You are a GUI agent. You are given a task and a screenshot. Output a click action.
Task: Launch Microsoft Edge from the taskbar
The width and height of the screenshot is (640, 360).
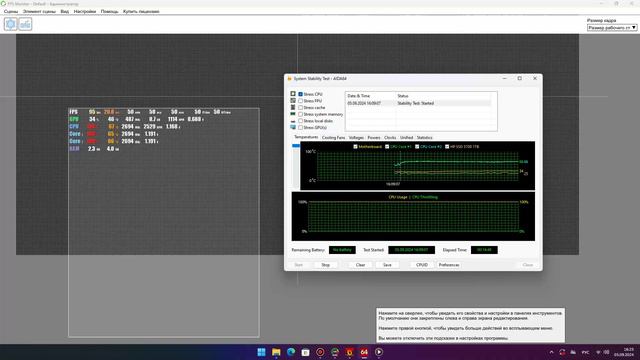pyautogui.click(x=291, y=352)
